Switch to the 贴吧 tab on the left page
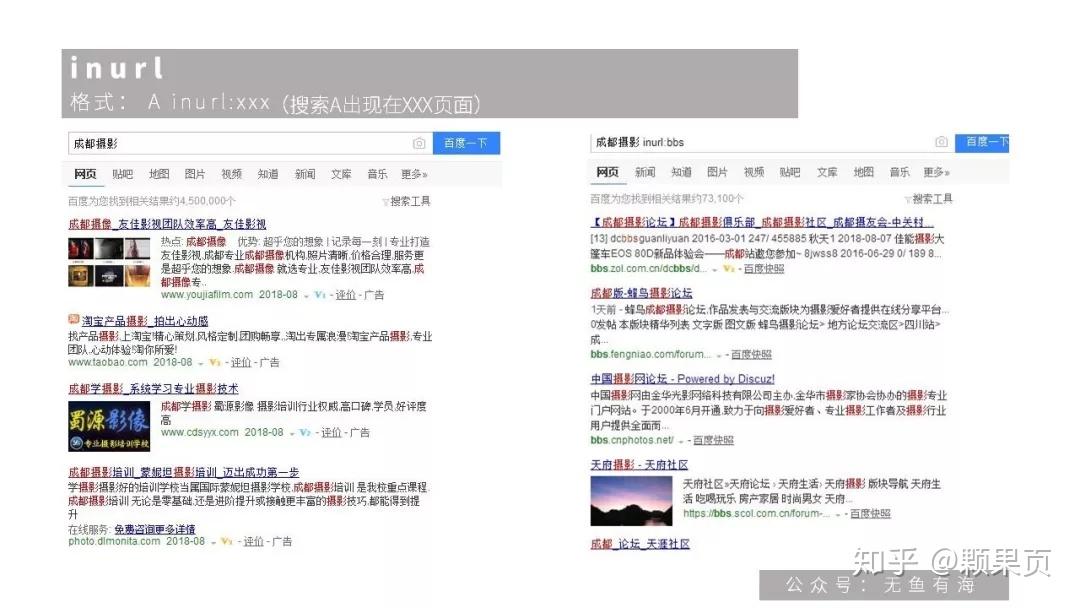1080x608 pixels. pyautogui.click(x=122, y=173)
